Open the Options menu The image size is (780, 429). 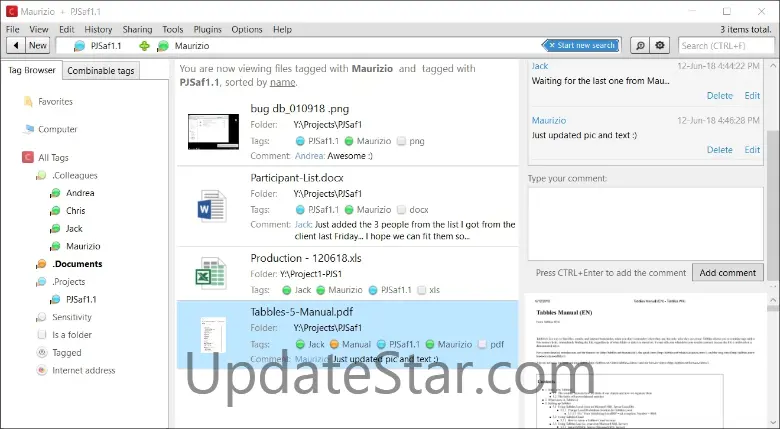pyautogui.click(x=247, y=29)
